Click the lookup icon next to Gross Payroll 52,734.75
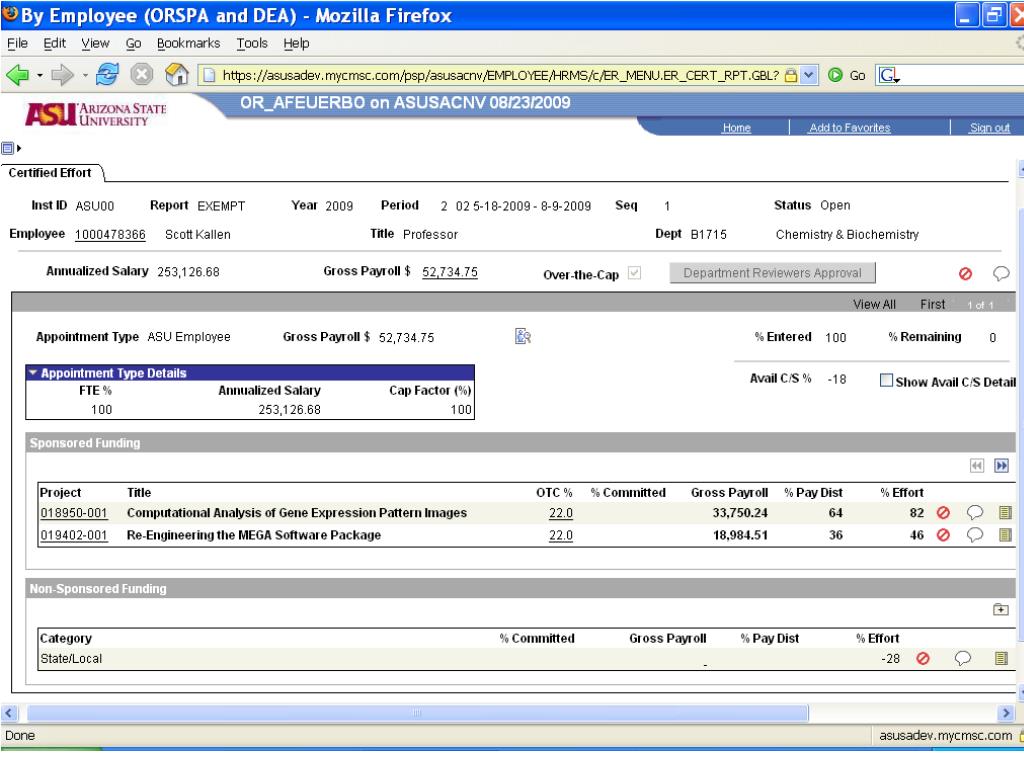1024x768 pixels. click(x=522, y=336)
